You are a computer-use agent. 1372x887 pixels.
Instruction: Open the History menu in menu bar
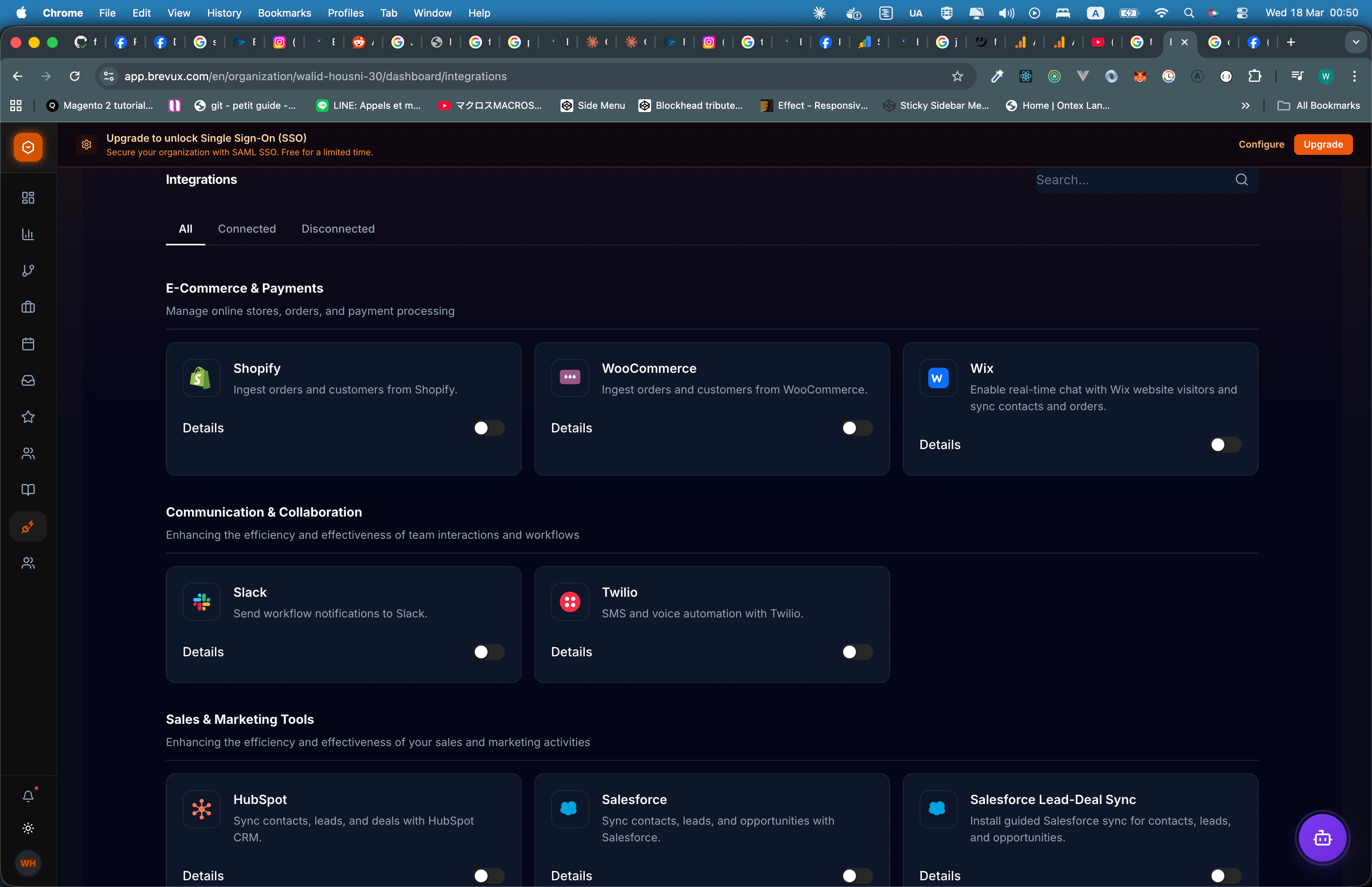point(224,13)
